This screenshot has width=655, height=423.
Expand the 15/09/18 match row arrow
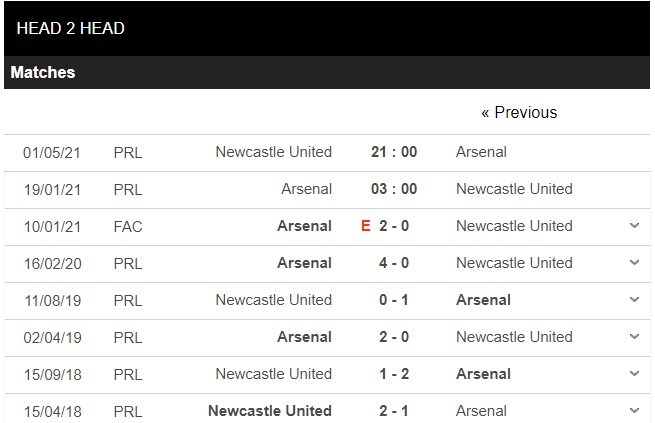pos(634,374)
